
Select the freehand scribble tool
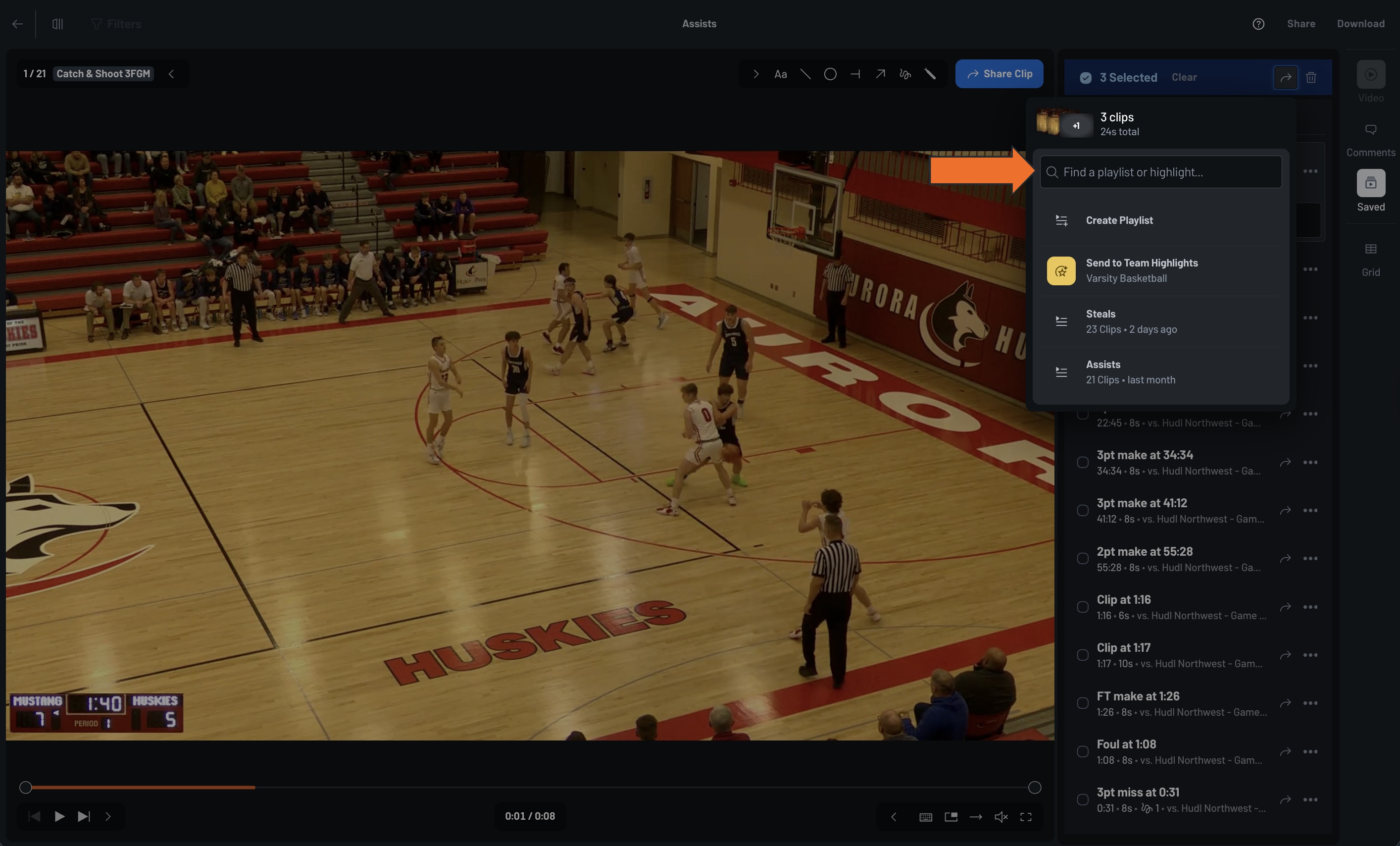click(905, 74)
